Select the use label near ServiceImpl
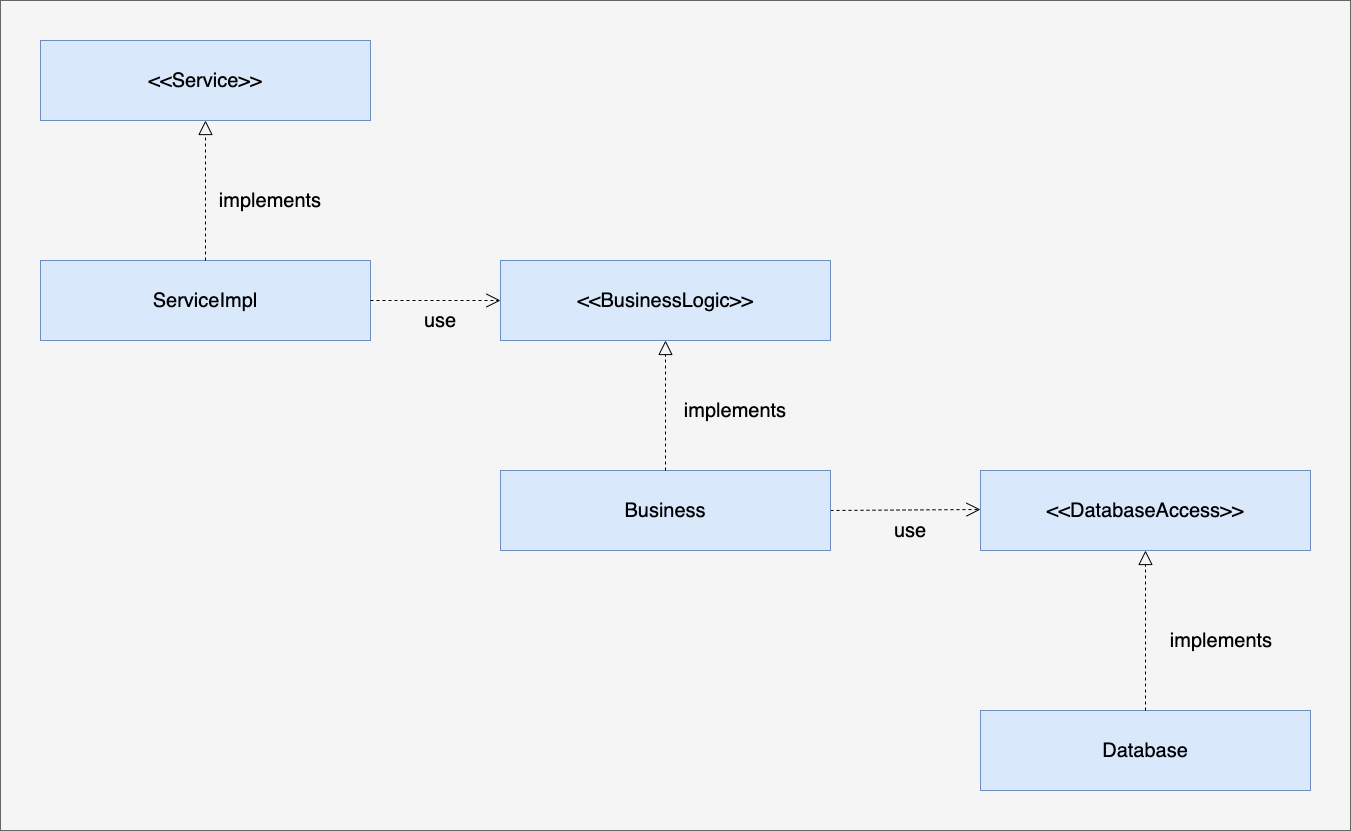 click(x=440, y=320)
